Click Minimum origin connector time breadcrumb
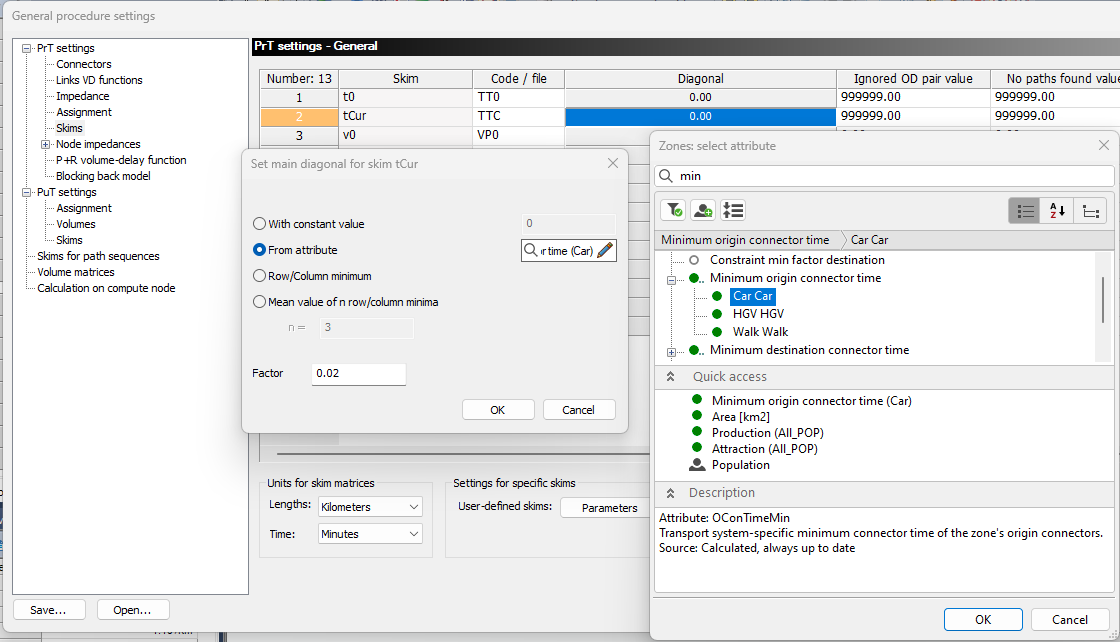Image resolution: width=1120 pixels, height=642 pixels. [x=745, y=240]
